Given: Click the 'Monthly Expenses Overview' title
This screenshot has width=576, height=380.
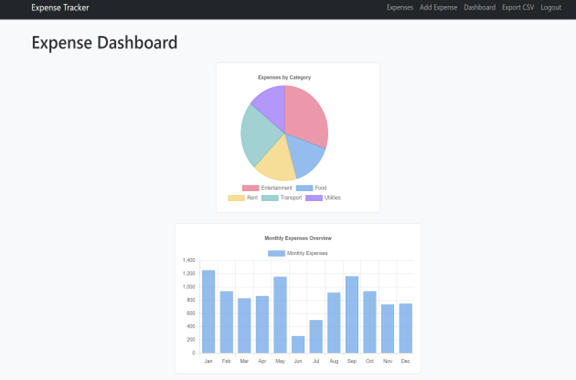Looking at the screenshot, I should pyautogui.click(x=298, y=238).
